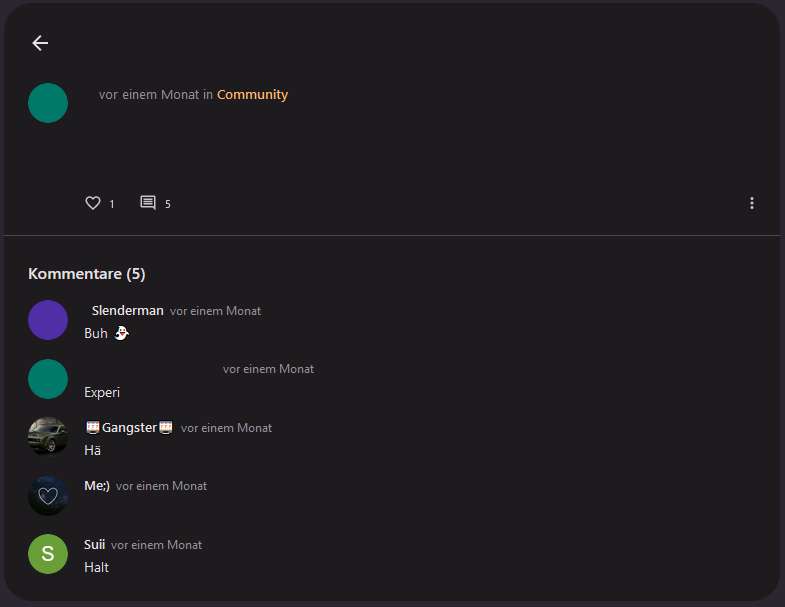This screenshot has height=607, width=785.
Task: Open Gangster's car profile picture
Action: pos(48,437)
